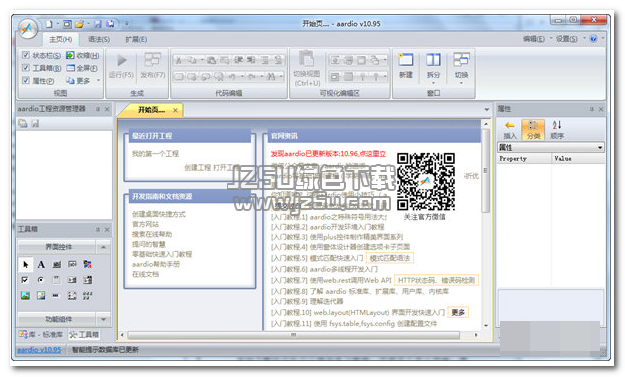This screenshot has width=625, height=377.
Task: Collapse the 界面控件 section with up arrow
Action: click(x=103, y=247)
